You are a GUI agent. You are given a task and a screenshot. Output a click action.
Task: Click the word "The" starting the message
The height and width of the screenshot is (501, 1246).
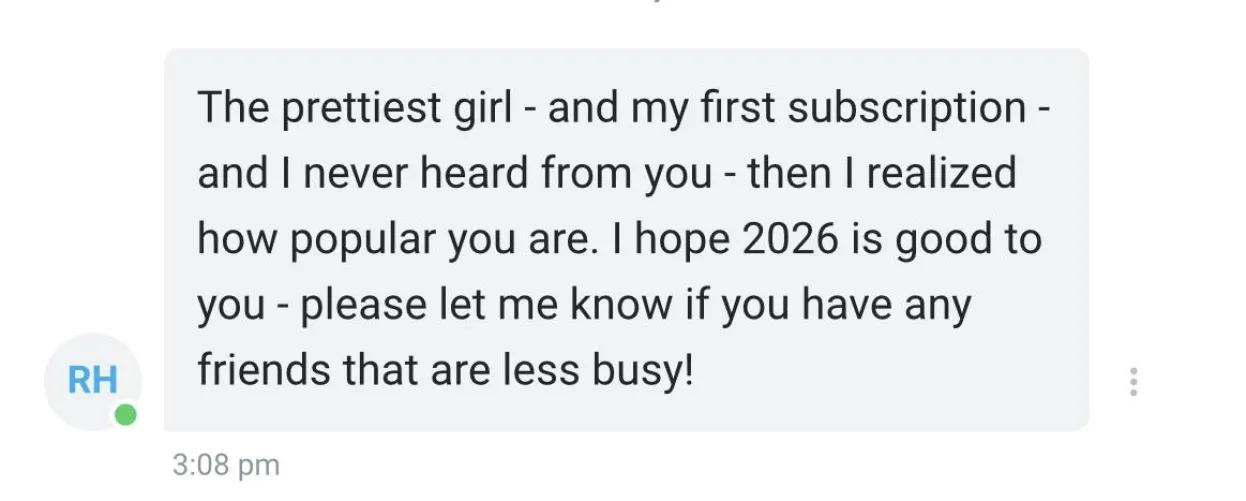(x=232, y=108)
